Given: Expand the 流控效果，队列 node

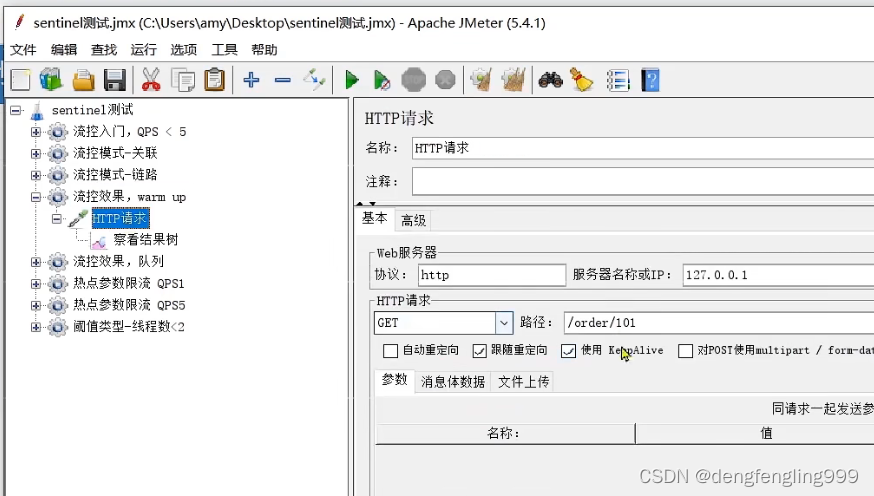Looking at the screenshot, I should pos(36,262).
